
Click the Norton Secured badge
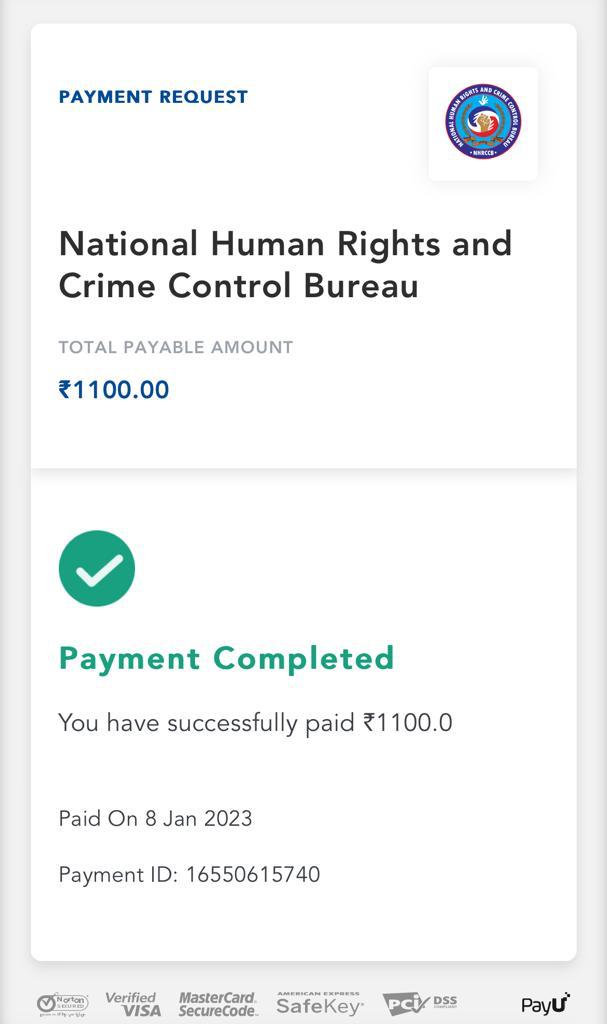click(63, 1002)
